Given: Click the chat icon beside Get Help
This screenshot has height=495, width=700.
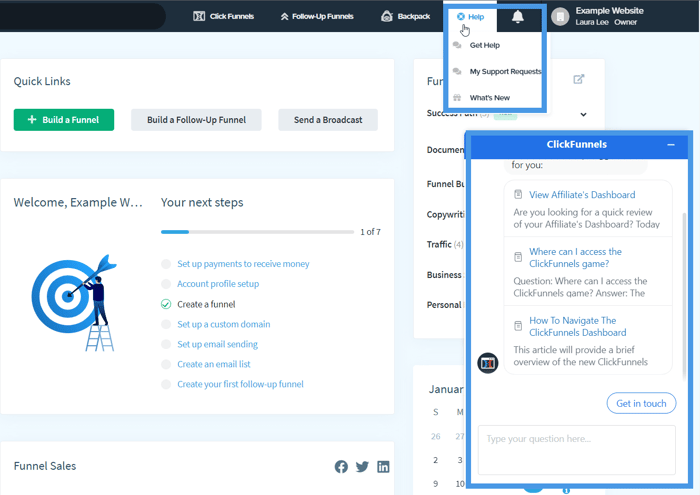Looking at the screenshot, I should pyautogui.click(x=457, y=45).
